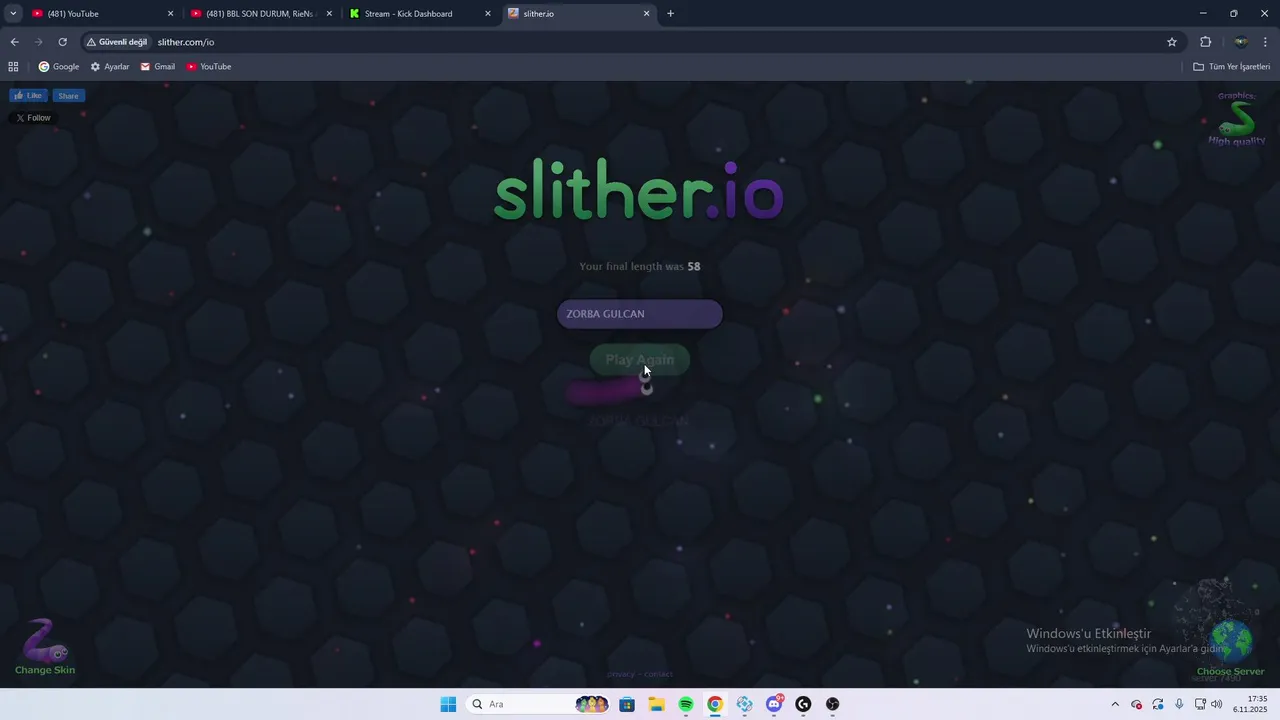Image resolution: width=1280 pixels, height=720 pixels.
Task: Open the clock showing 17:35
Action: click(1250, 704)
